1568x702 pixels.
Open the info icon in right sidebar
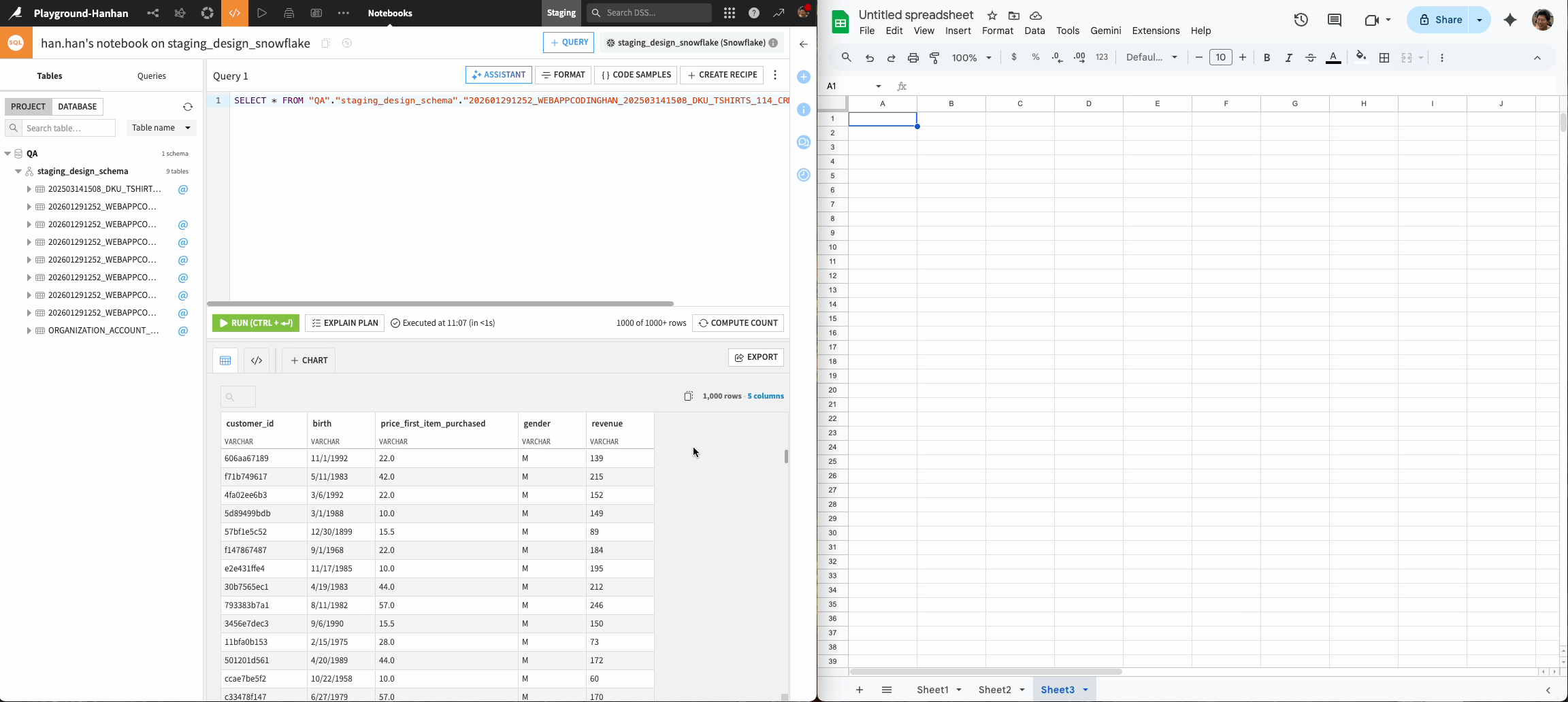click(804, 110)
